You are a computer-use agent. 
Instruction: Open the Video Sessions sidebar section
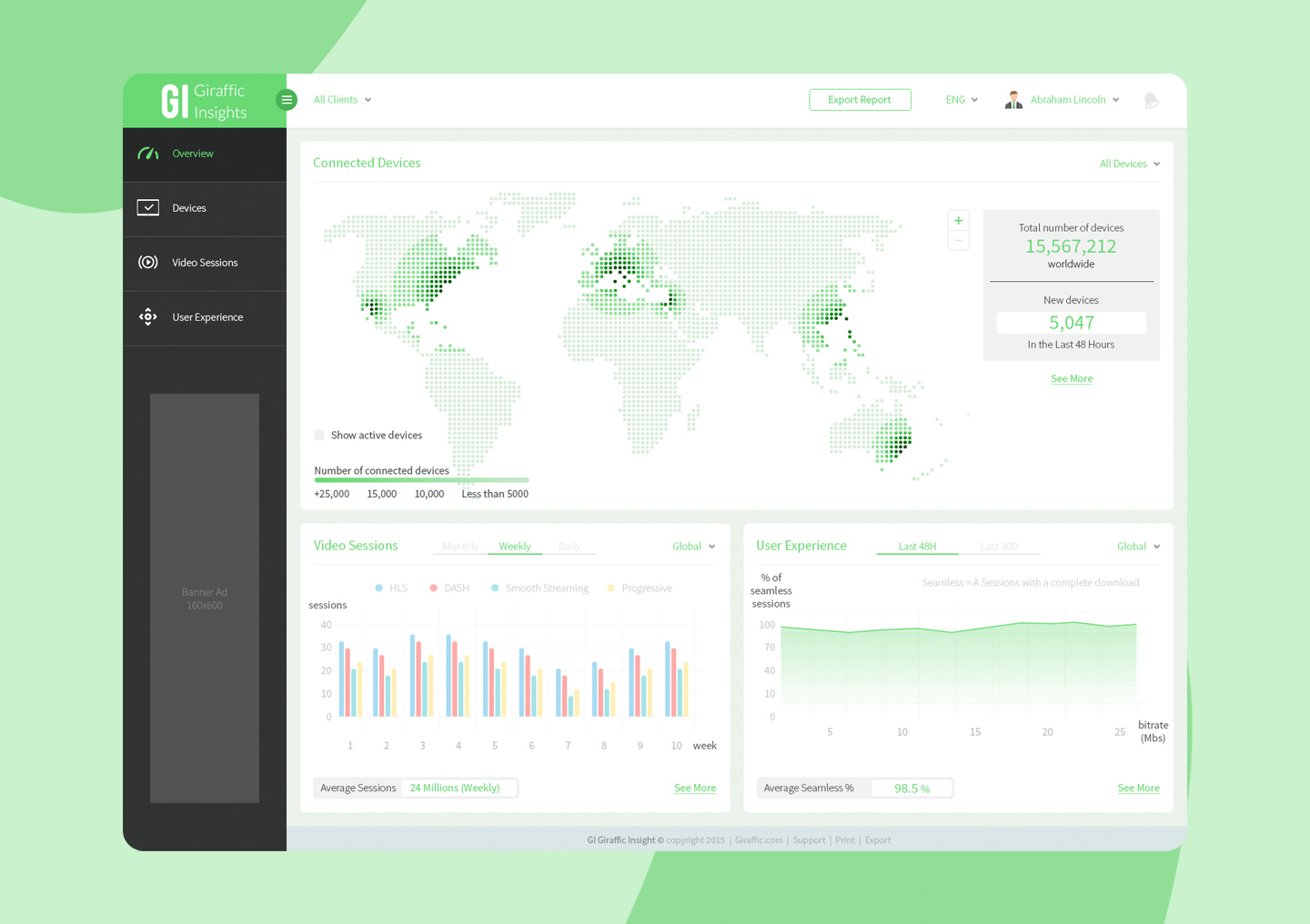[205, 264]
